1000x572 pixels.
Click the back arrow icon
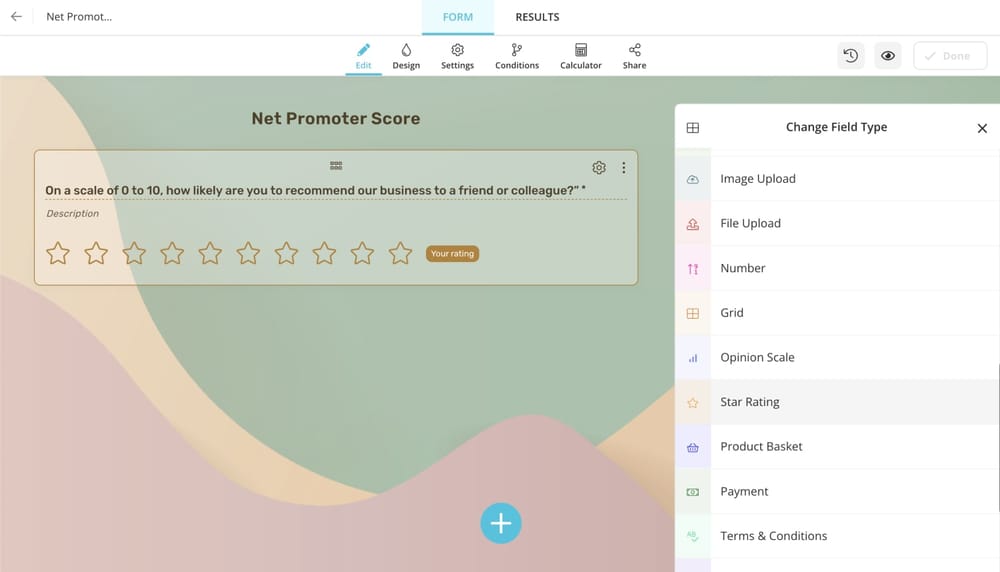(x=16, y=17)
